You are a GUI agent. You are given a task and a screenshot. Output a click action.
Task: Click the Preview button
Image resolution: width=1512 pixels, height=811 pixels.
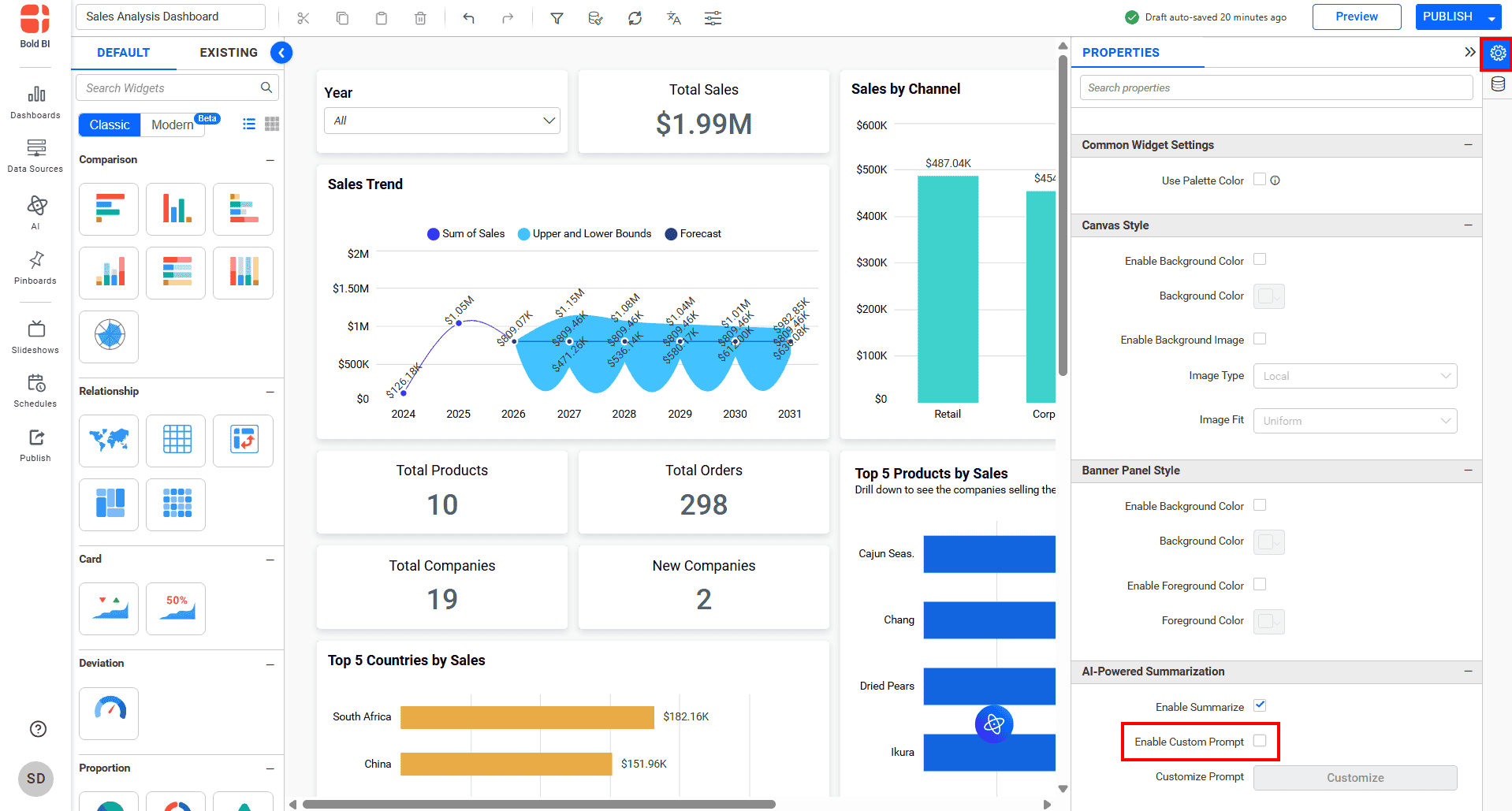1357,17
